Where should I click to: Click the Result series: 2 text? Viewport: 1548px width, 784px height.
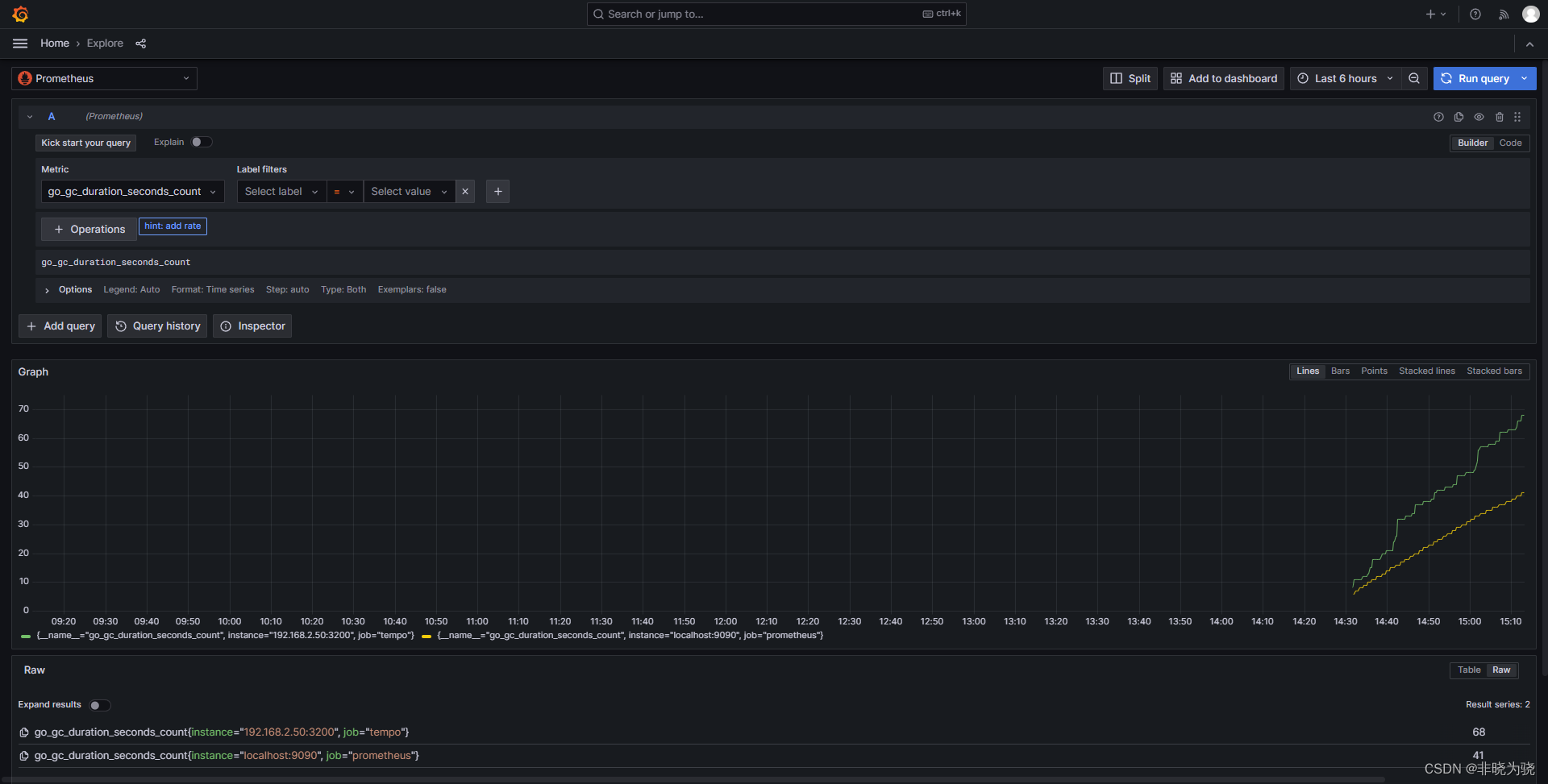click(1497, 705)
